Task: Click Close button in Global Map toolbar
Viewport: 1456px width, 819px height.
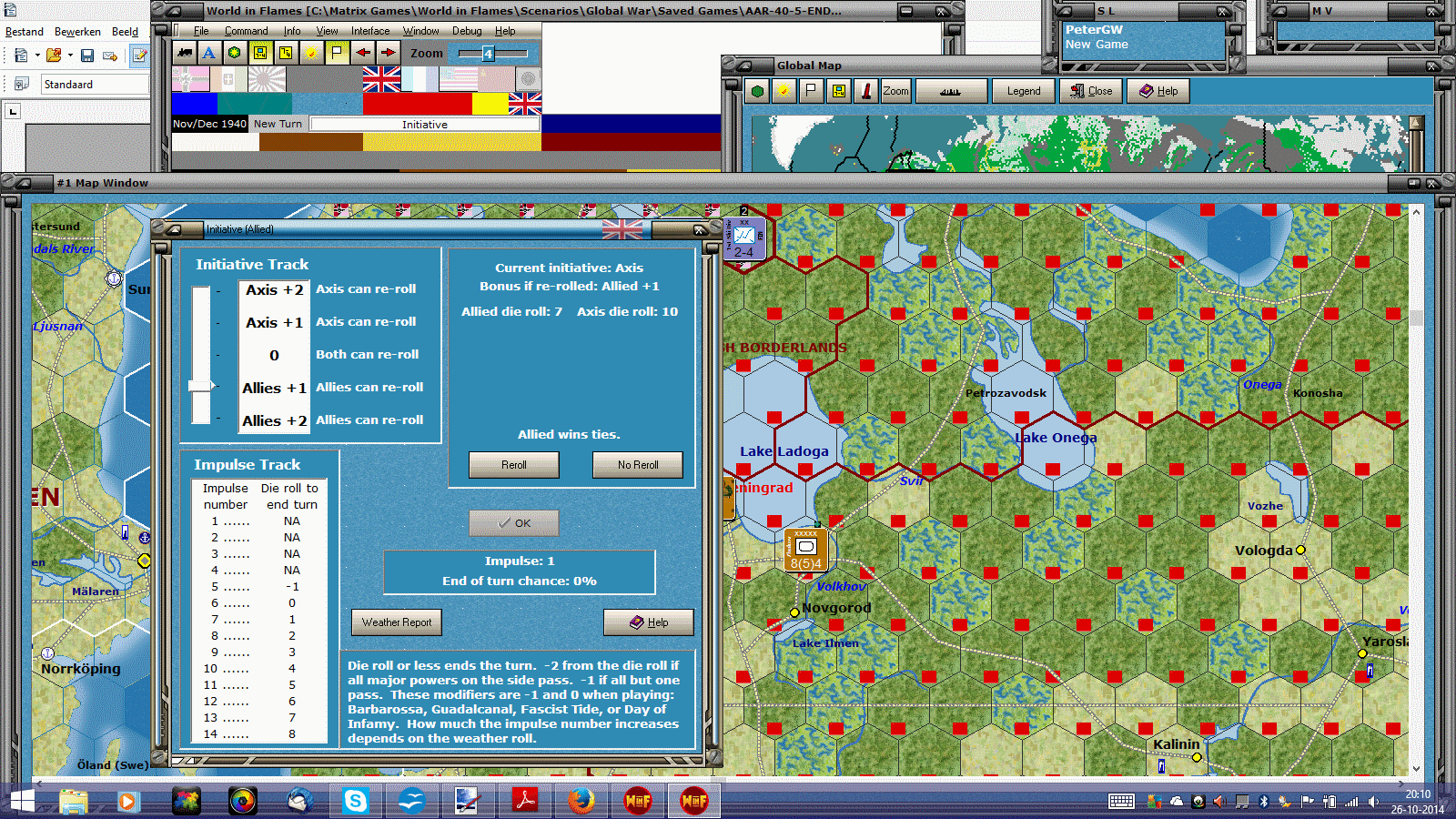Action: click(x=1091, y=91)
